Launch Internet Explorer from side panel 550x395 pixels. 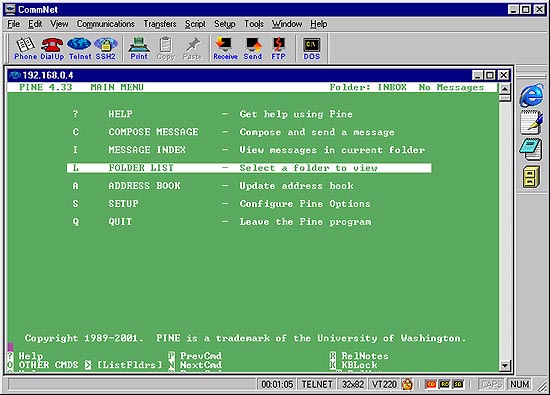pyautogui.click(x=532, y=95)
